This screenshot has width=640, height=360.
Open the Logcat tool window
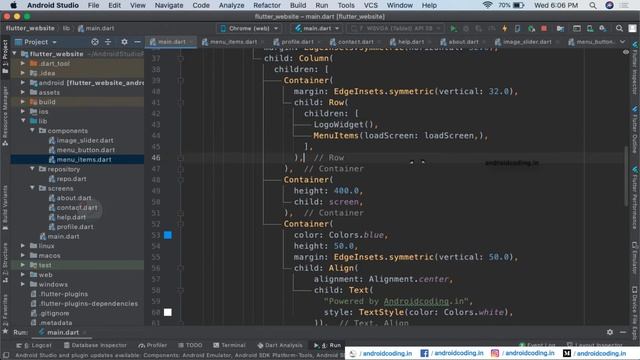[x=34, y=345]
